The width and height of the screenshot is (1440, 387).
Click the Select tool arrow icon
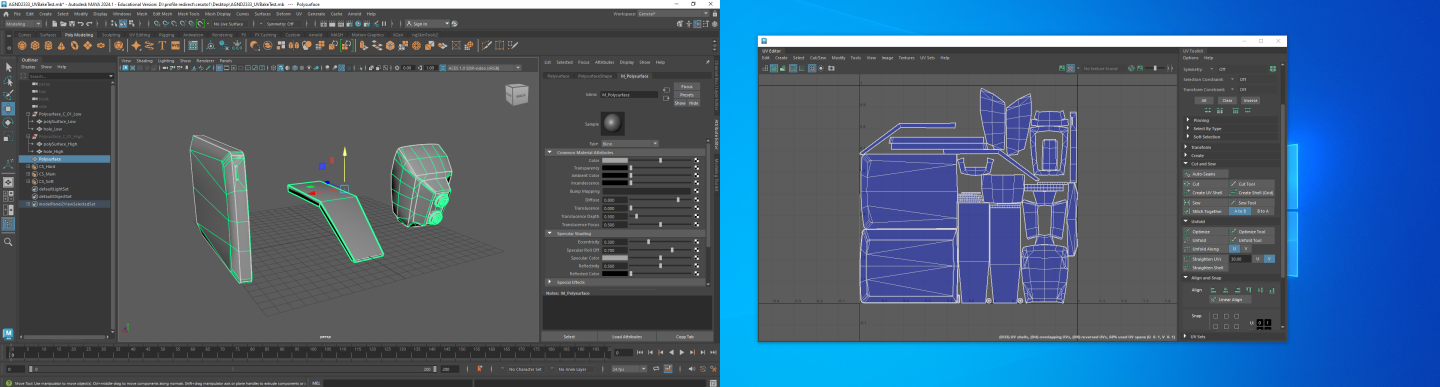coord(9,67)
